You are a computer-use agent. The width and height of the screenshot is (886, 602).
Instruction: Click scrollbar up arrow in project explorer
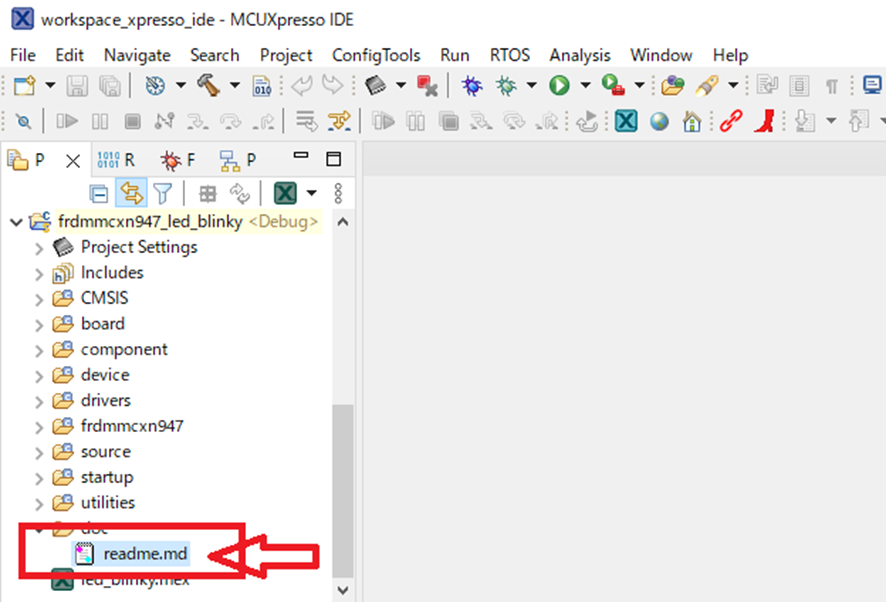[x=342, y=222]
